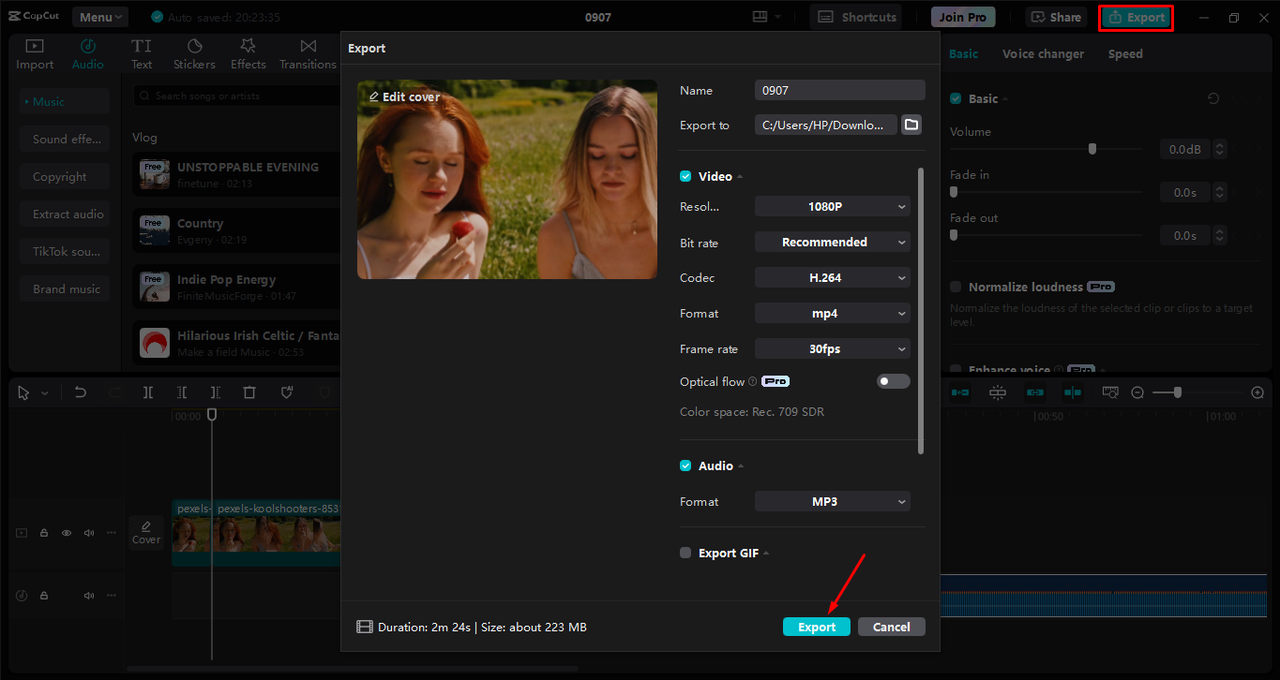The image size is (1280, 680).
Task: Uncheck the Video export checkbox
Action: 686,176
